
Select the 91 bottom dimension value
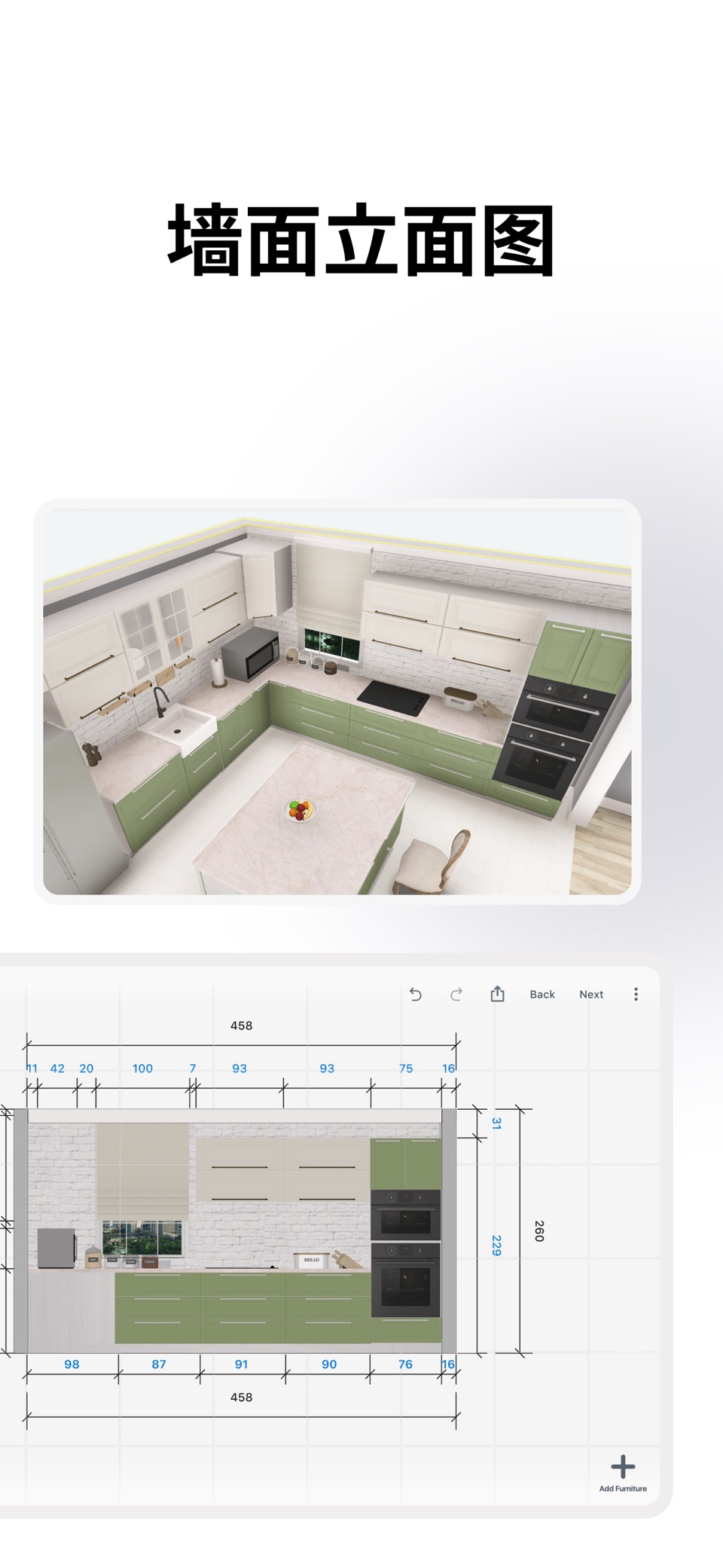coord(241,1364)
